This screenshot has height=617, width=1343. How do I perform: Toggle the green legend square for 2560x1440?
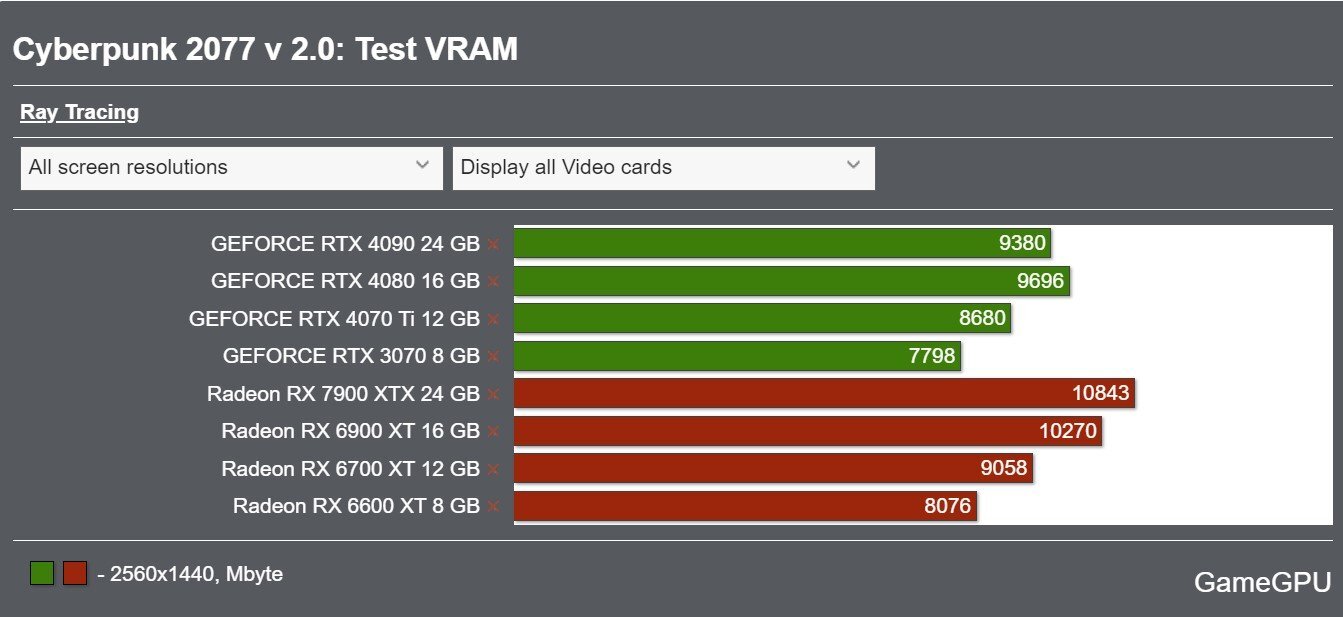click(x=42, y=573)
